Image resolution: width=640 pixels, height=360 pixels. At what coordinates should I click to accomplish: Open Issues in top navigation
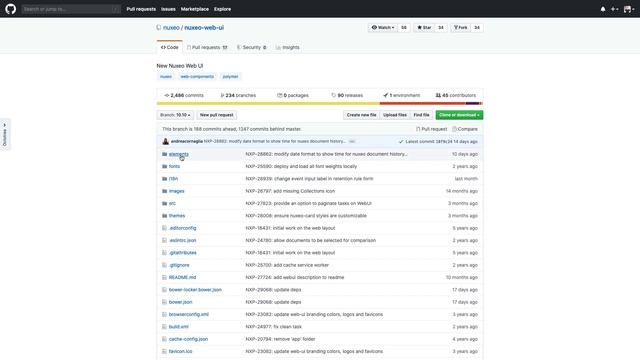(x=168, y=9)
